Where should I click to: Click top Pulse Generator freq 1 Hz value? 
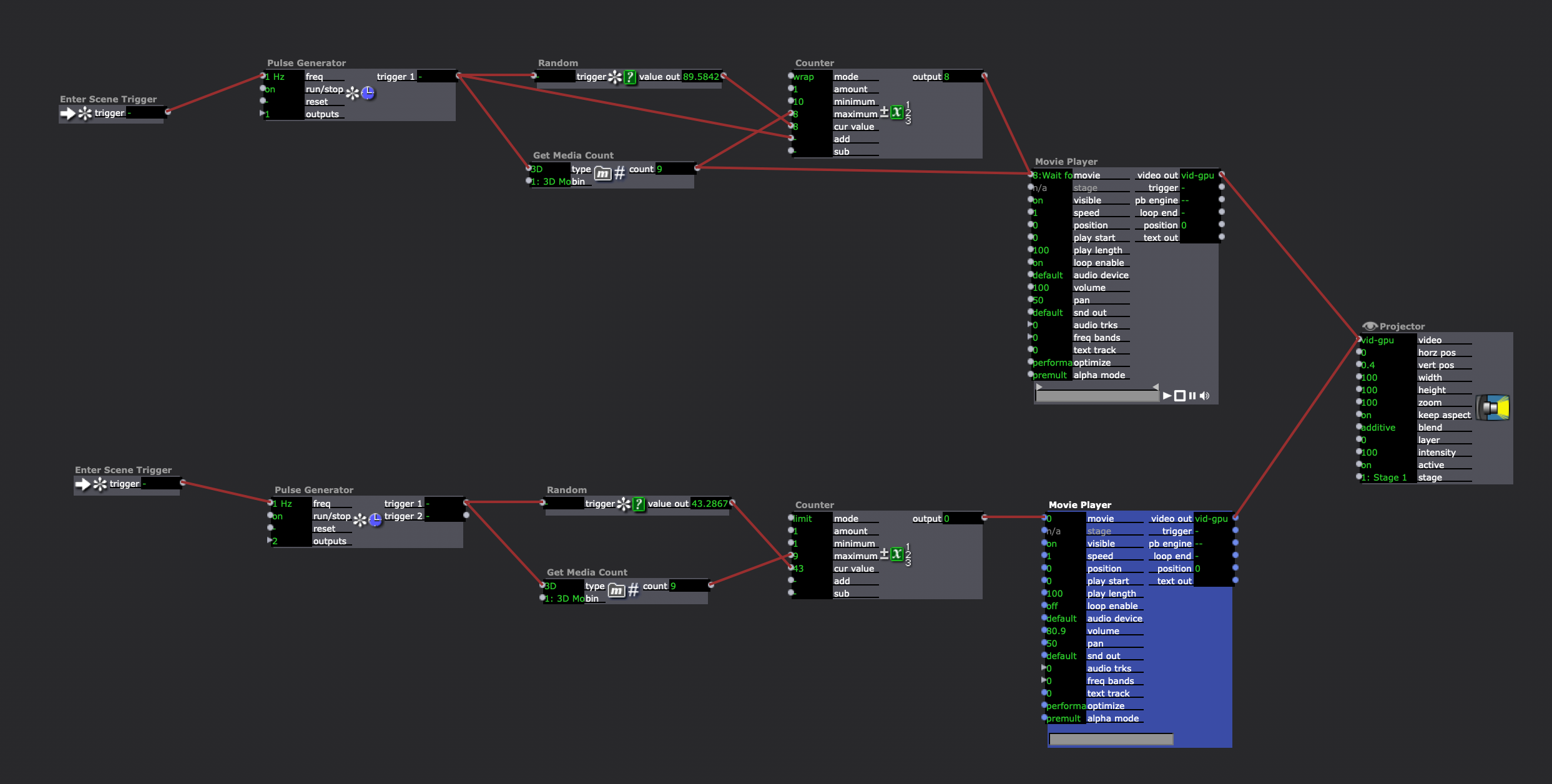(x=284, y=77)
